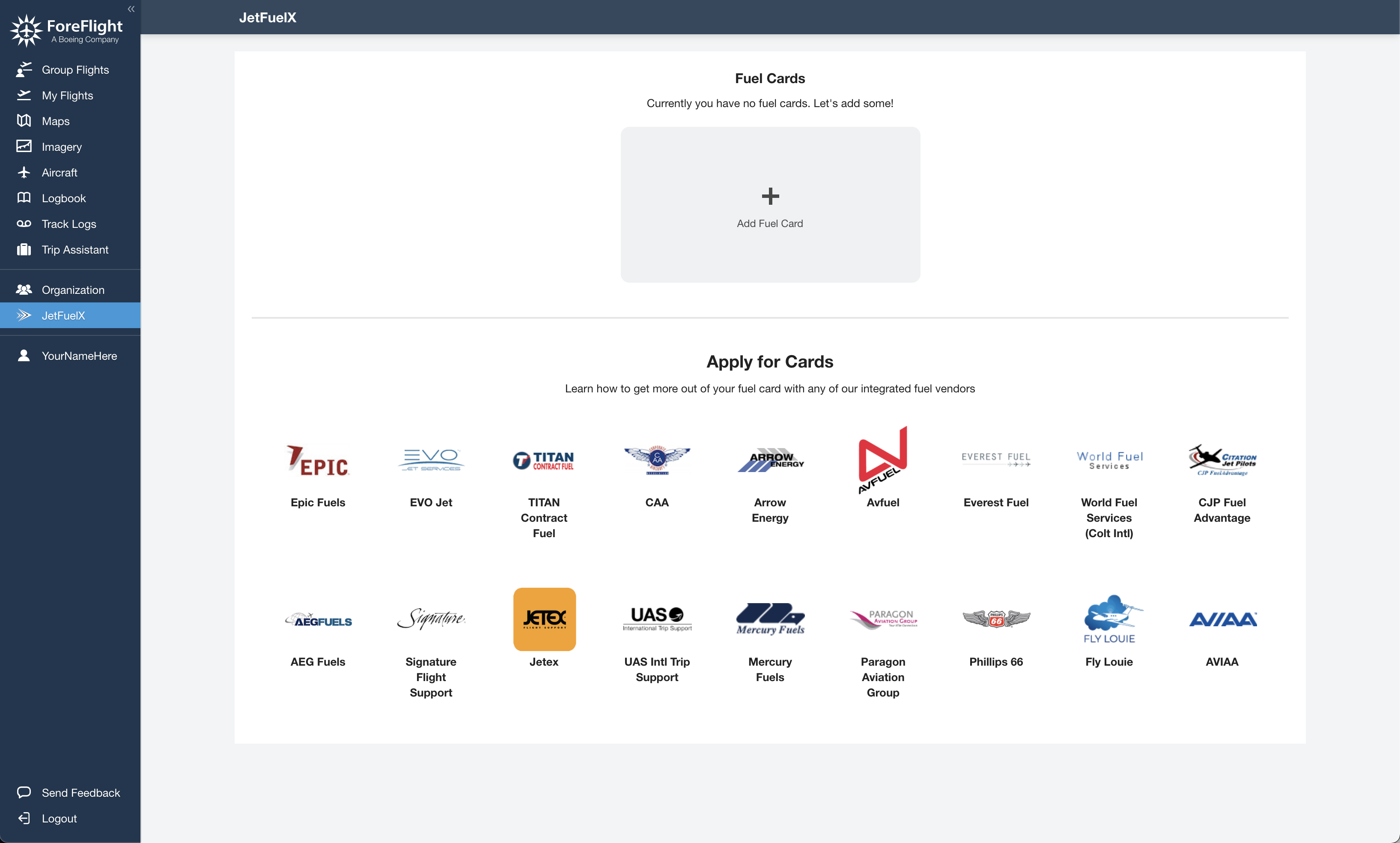The image size is (1400, 843).
Task: Click the orange Jetex logo
Action: (x=545, y=619)
